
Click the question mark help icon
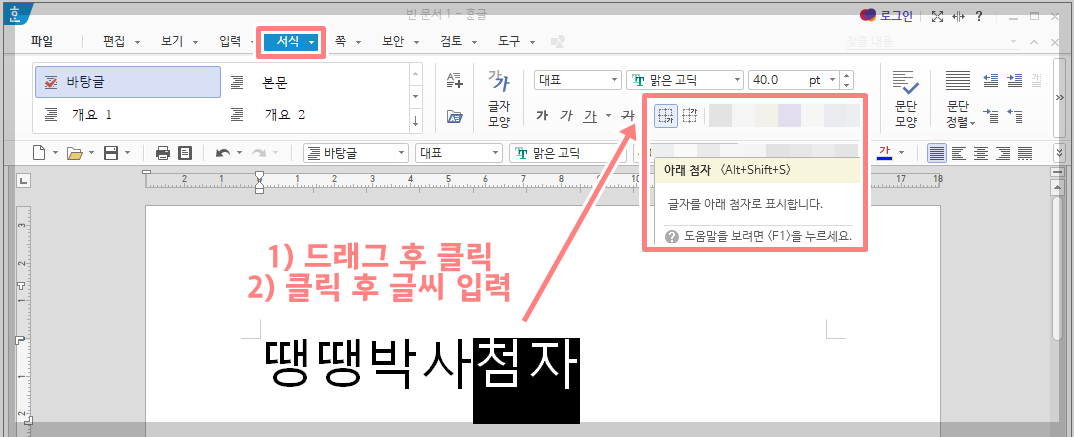[x=979, y=16]
